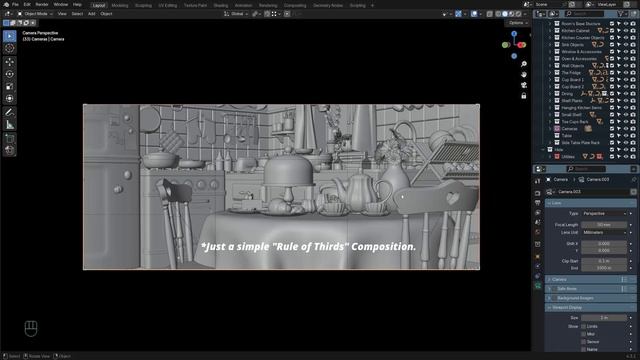
Task: Select the Select Box tool
Action: point(10,36)
